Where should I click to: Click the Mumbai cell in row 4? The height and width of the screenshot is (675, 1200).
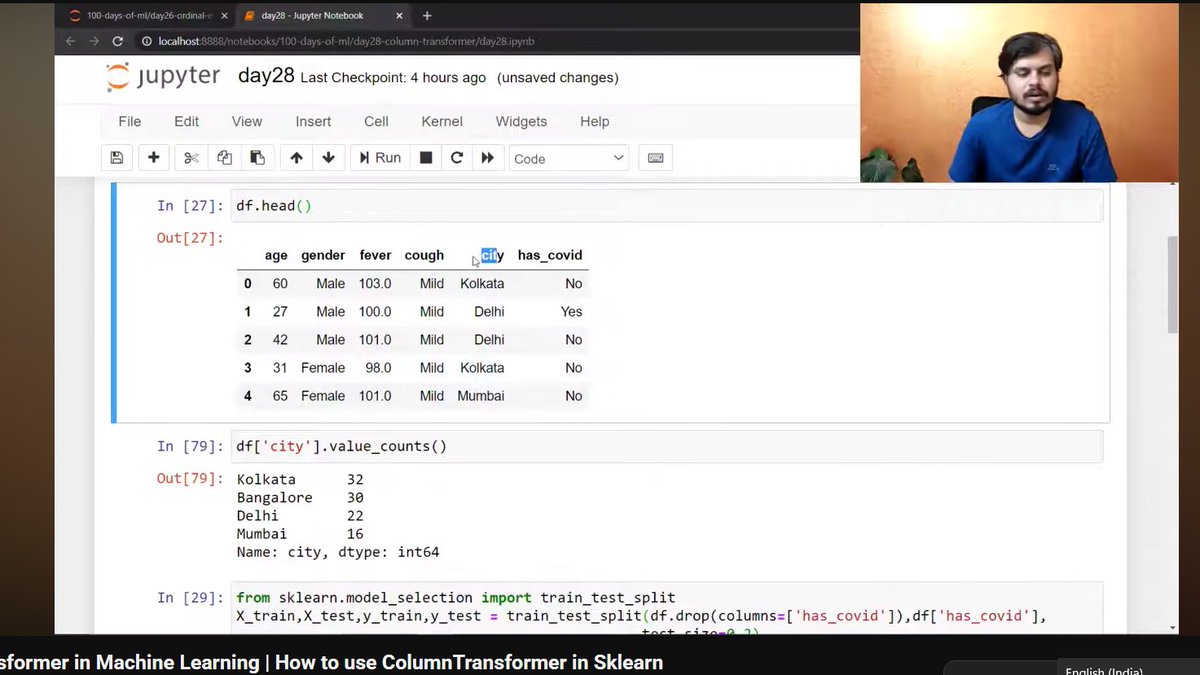pyautogui.click(x=481, y=396)
